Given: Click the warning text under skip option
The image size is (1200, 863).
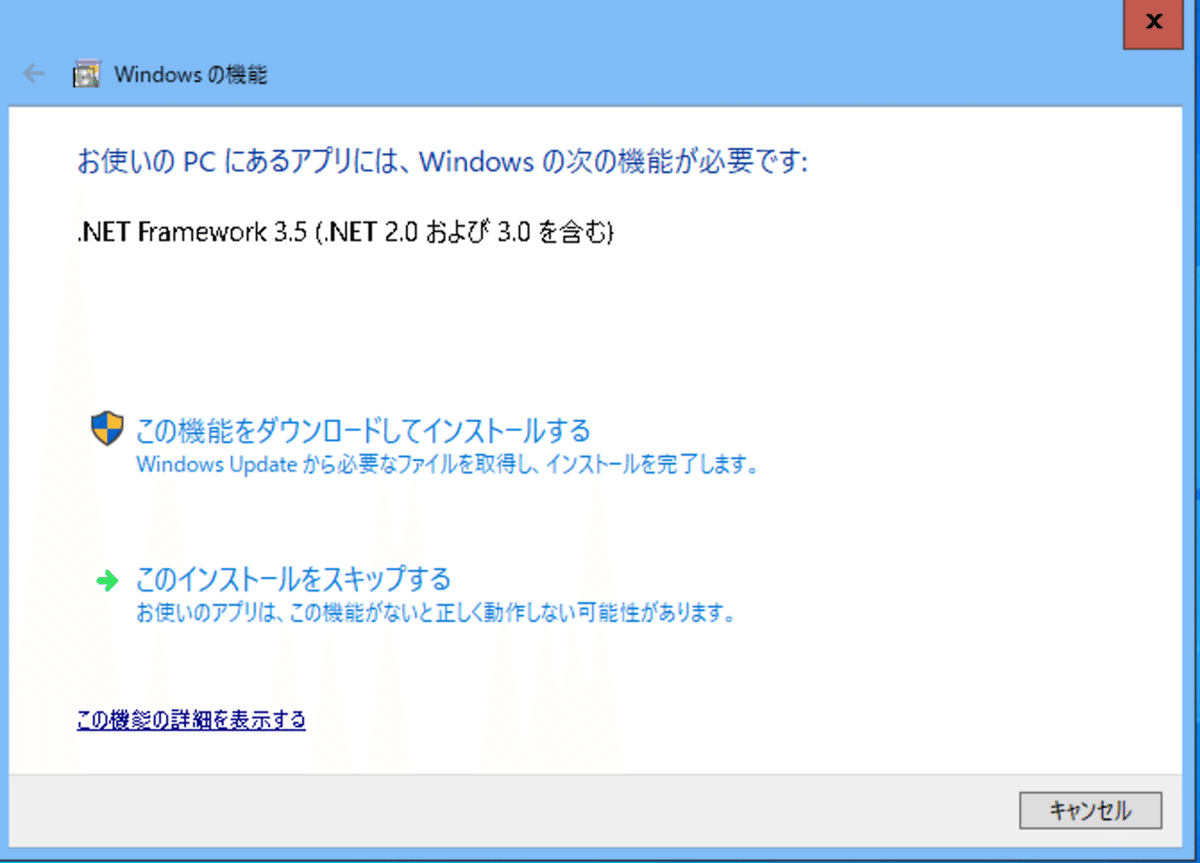Looking at the screenshot, I should (436, 613).
